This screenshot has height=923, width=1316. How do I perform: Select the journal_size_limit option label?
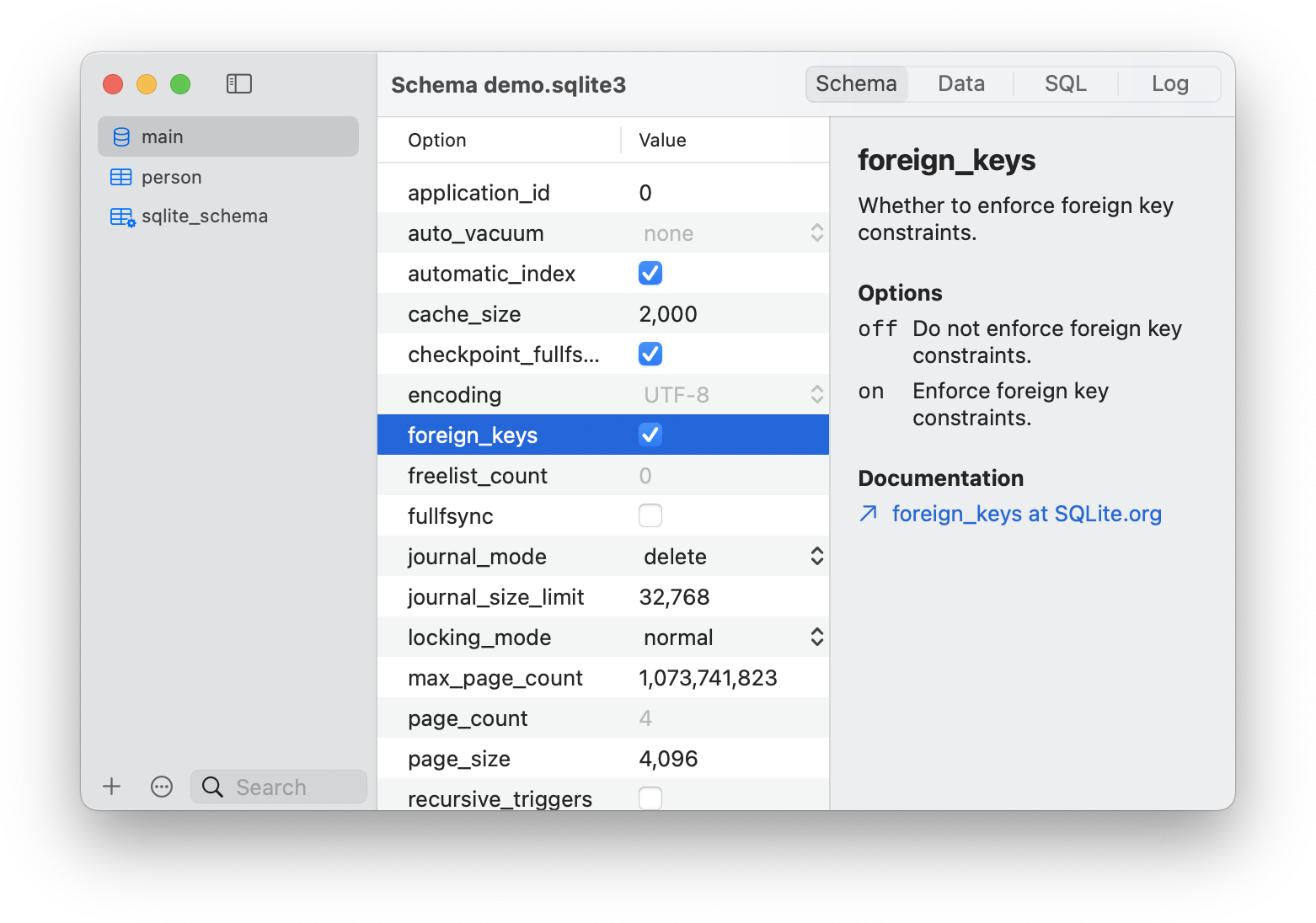[x=495, y=597]
